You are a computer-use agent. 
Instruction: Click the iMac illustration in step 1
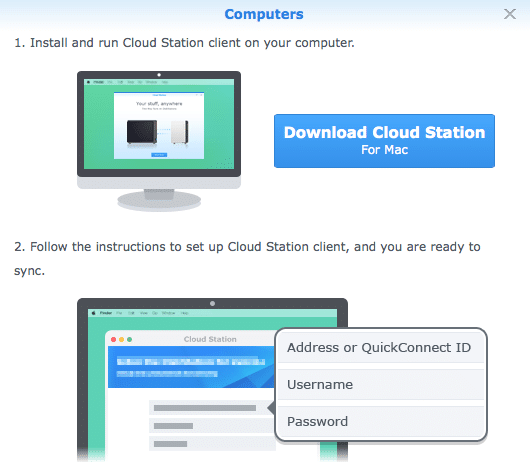(x=159, y=141)
